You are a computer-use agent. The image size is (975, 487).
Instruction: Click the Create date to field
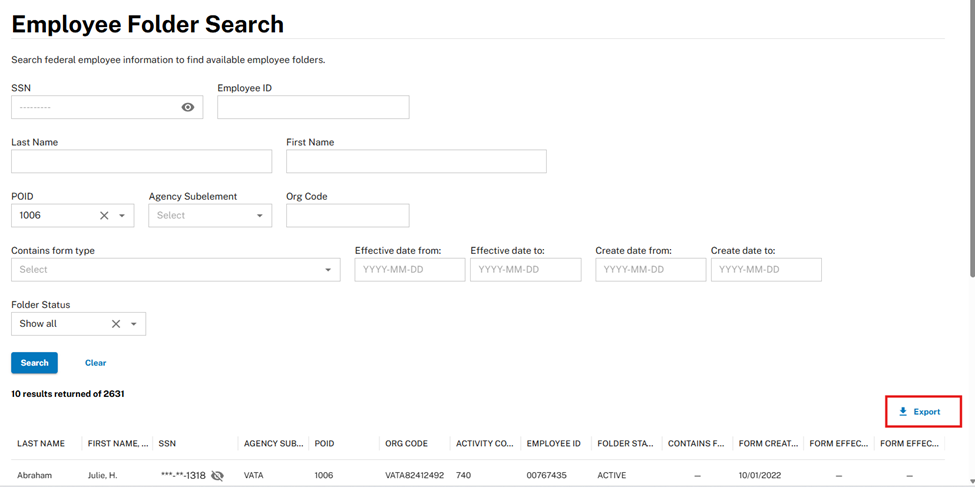[766, 269]
